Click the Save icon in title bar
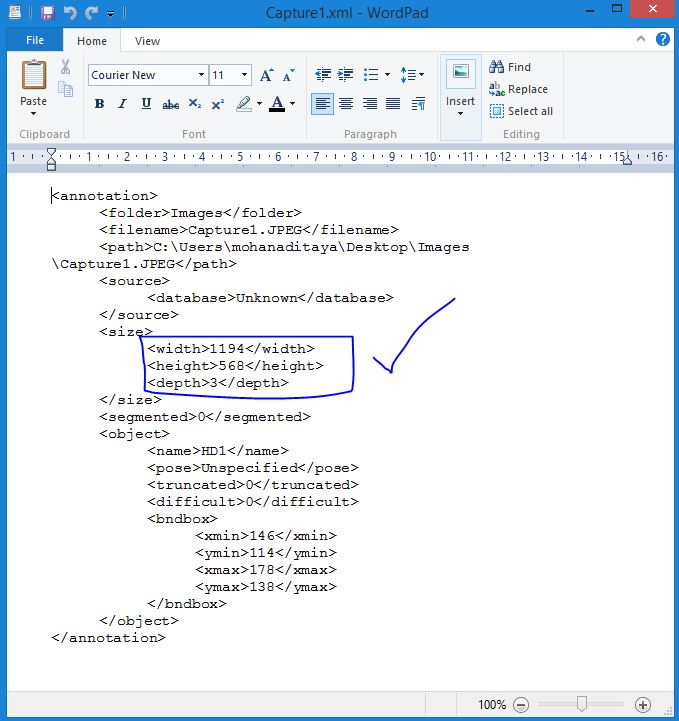Viewport: 679px width, 721px height. [47, 12]
